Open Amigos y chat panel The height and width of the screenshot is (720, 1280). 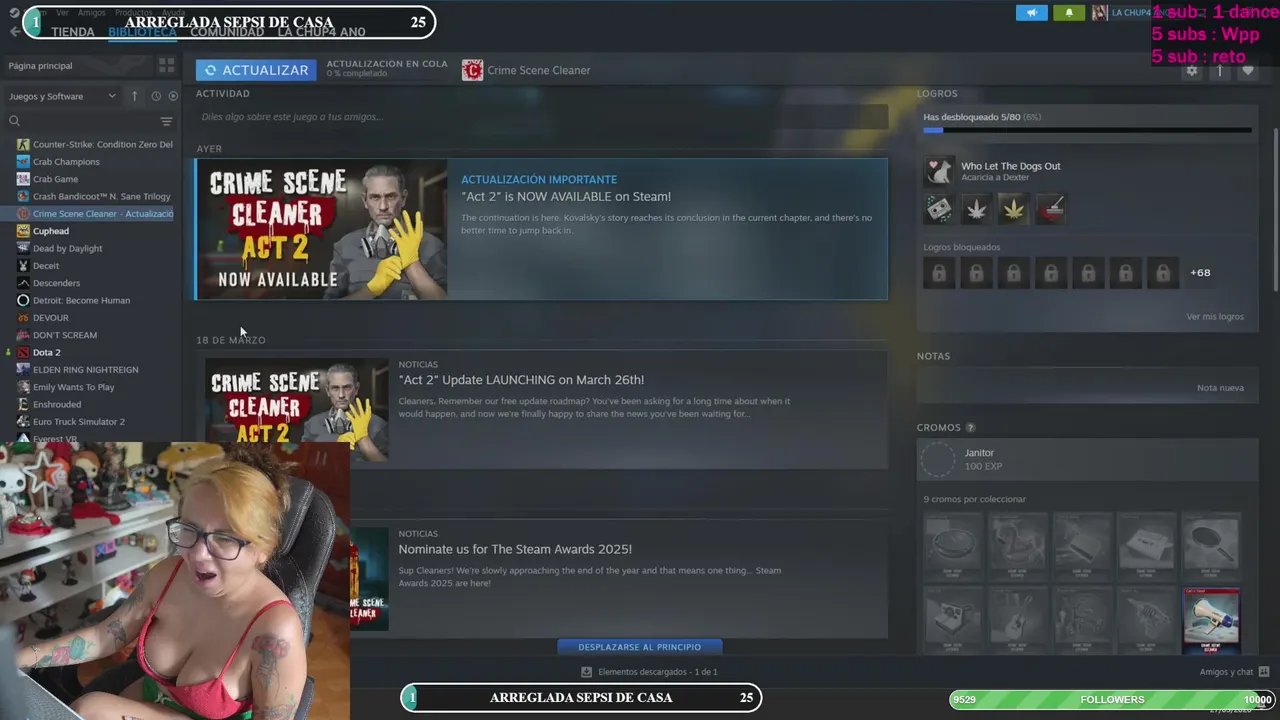click(x=1234, y=672)
